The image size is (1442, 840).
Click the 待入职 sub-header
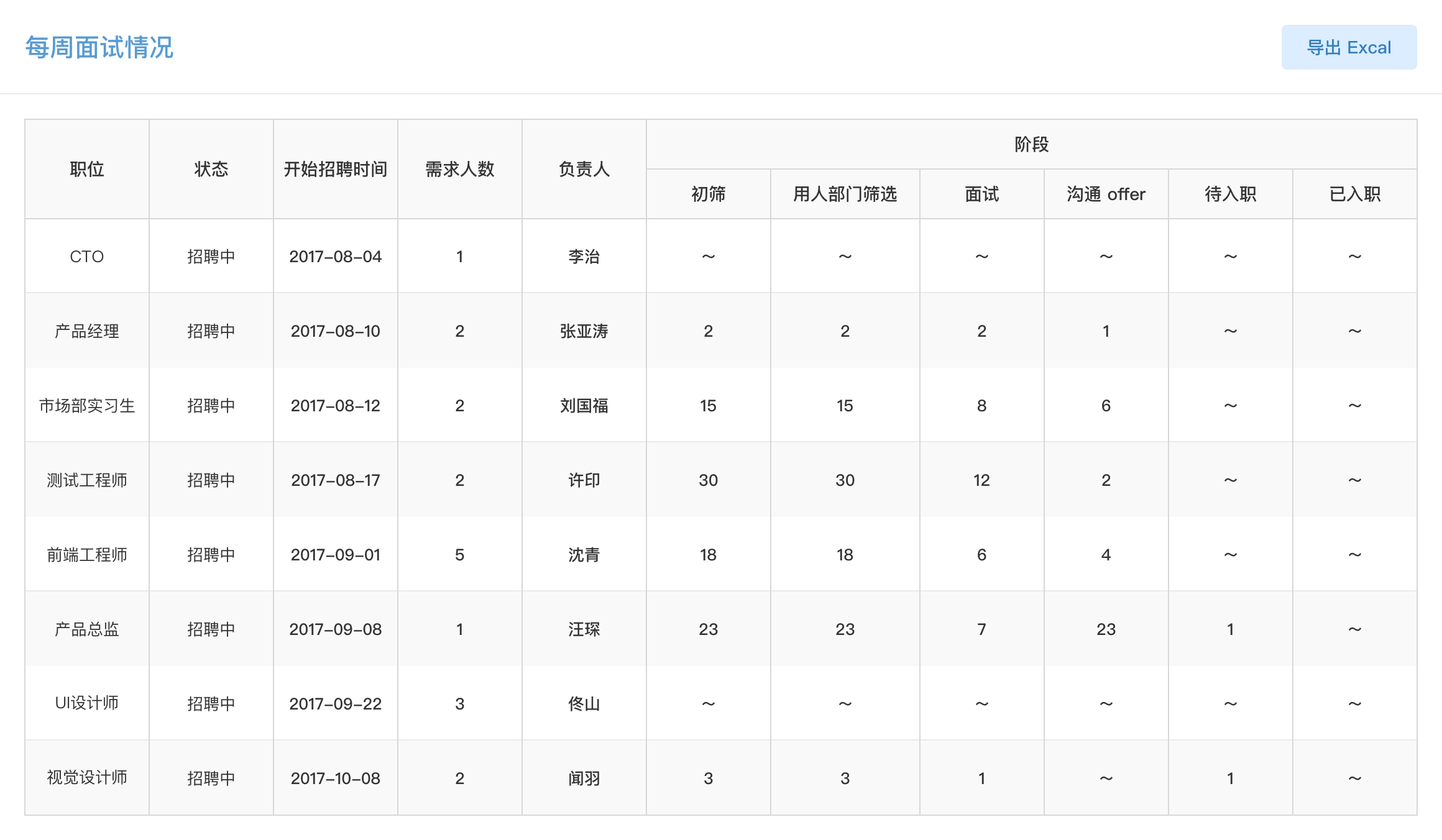[1231, 194]
